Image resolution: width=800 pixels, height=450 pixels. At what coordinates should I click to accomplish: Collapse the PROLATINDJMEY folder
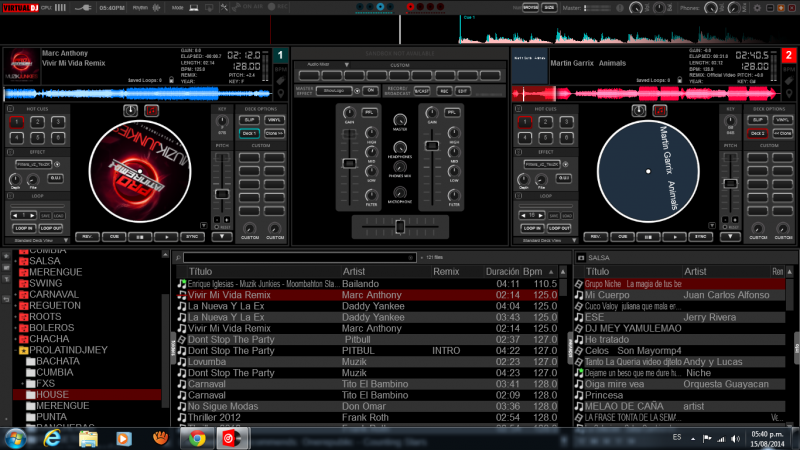[16, 350]
